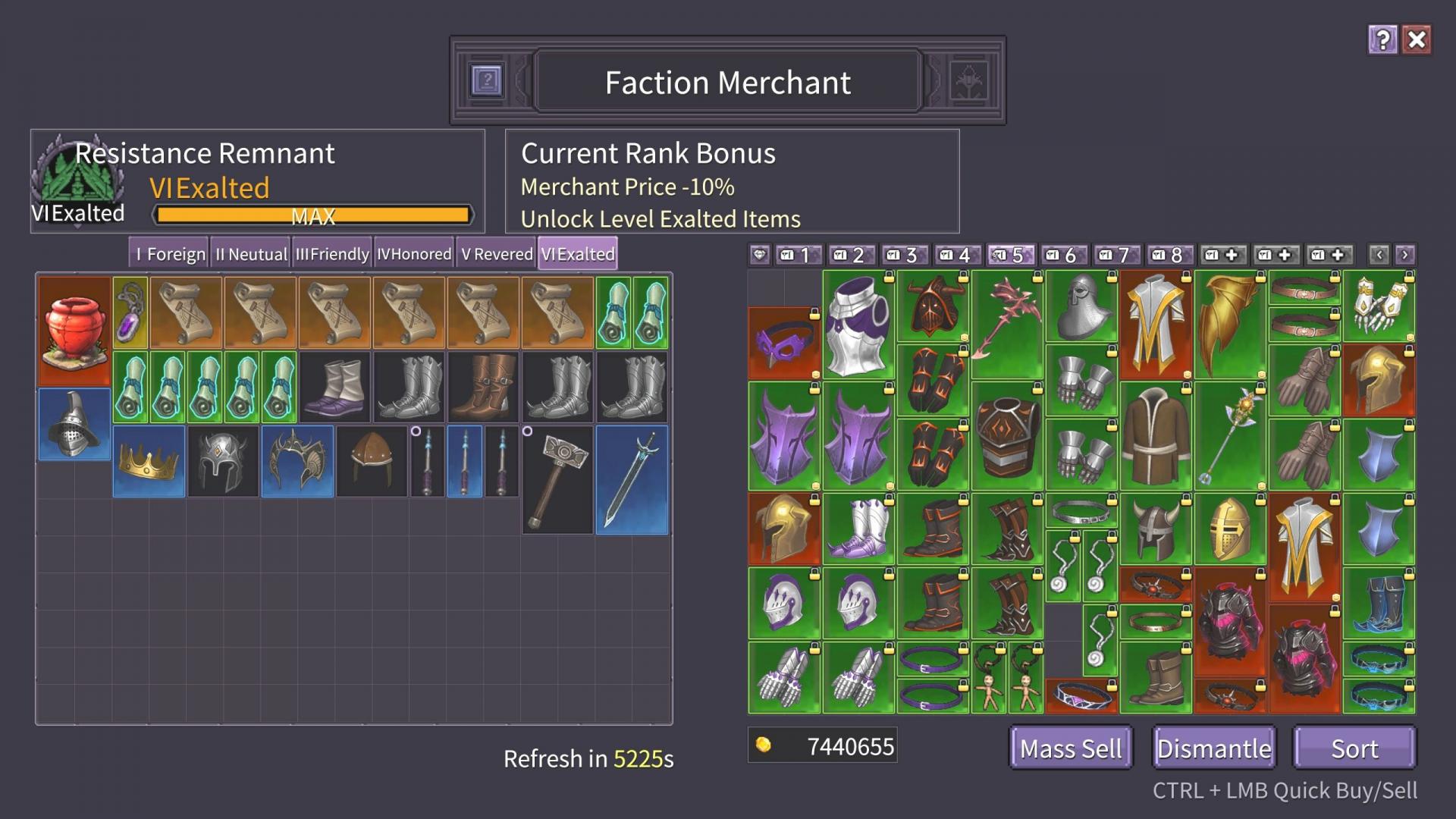Click the Mass Sell button
Viewport: 1456px width, 819px height.
[x=1071, y=748]
